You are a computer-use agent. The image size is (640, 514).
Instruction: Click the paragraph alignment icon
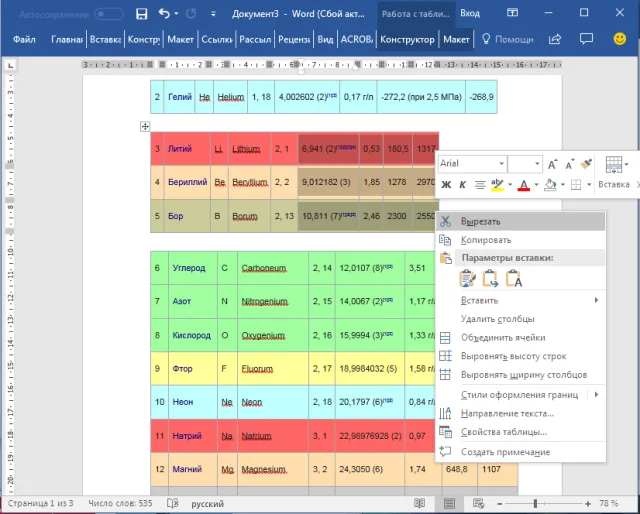coord(480,185)
